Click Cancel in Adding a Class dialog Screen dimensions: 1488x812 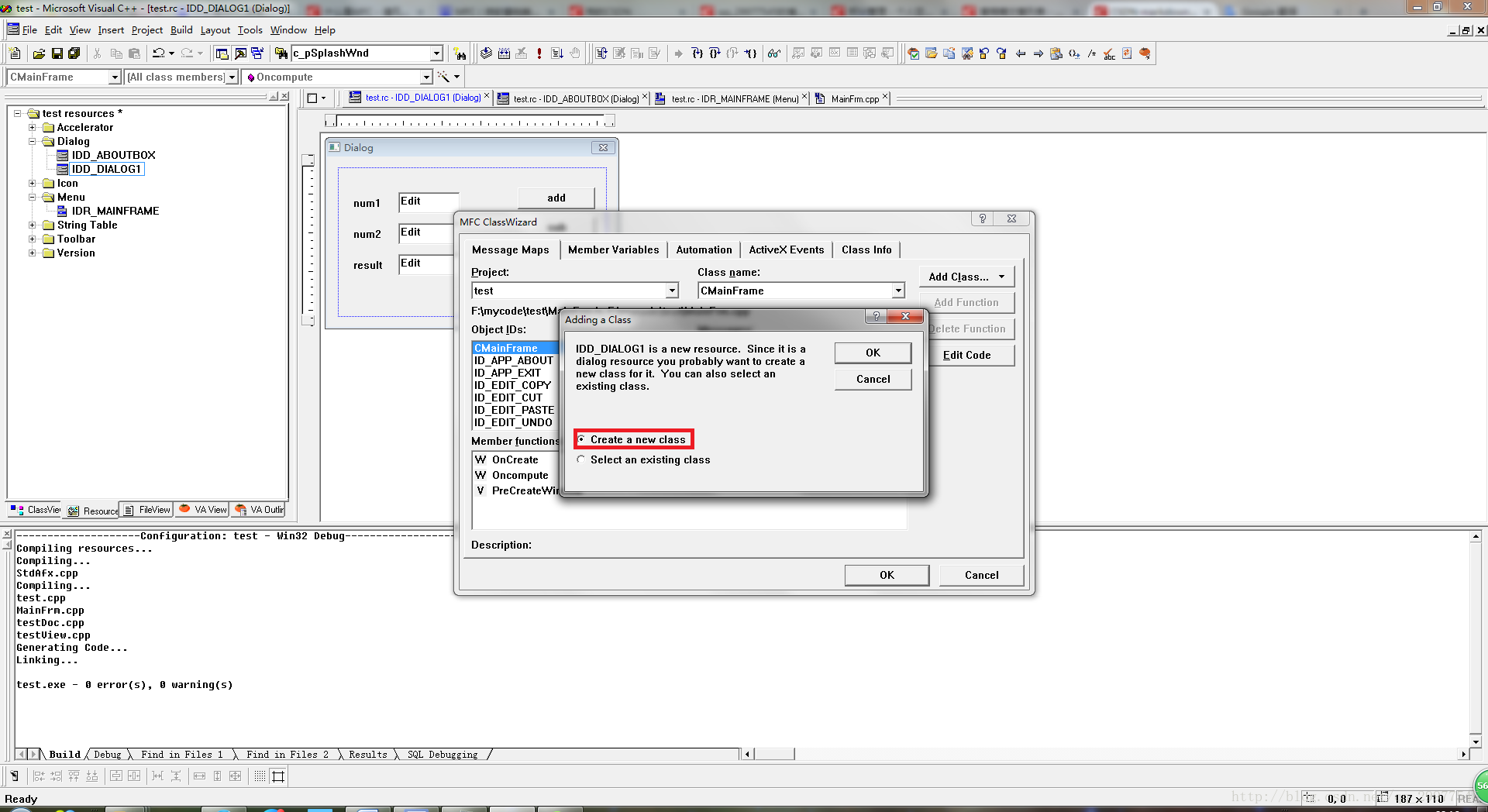coord(873,379)
